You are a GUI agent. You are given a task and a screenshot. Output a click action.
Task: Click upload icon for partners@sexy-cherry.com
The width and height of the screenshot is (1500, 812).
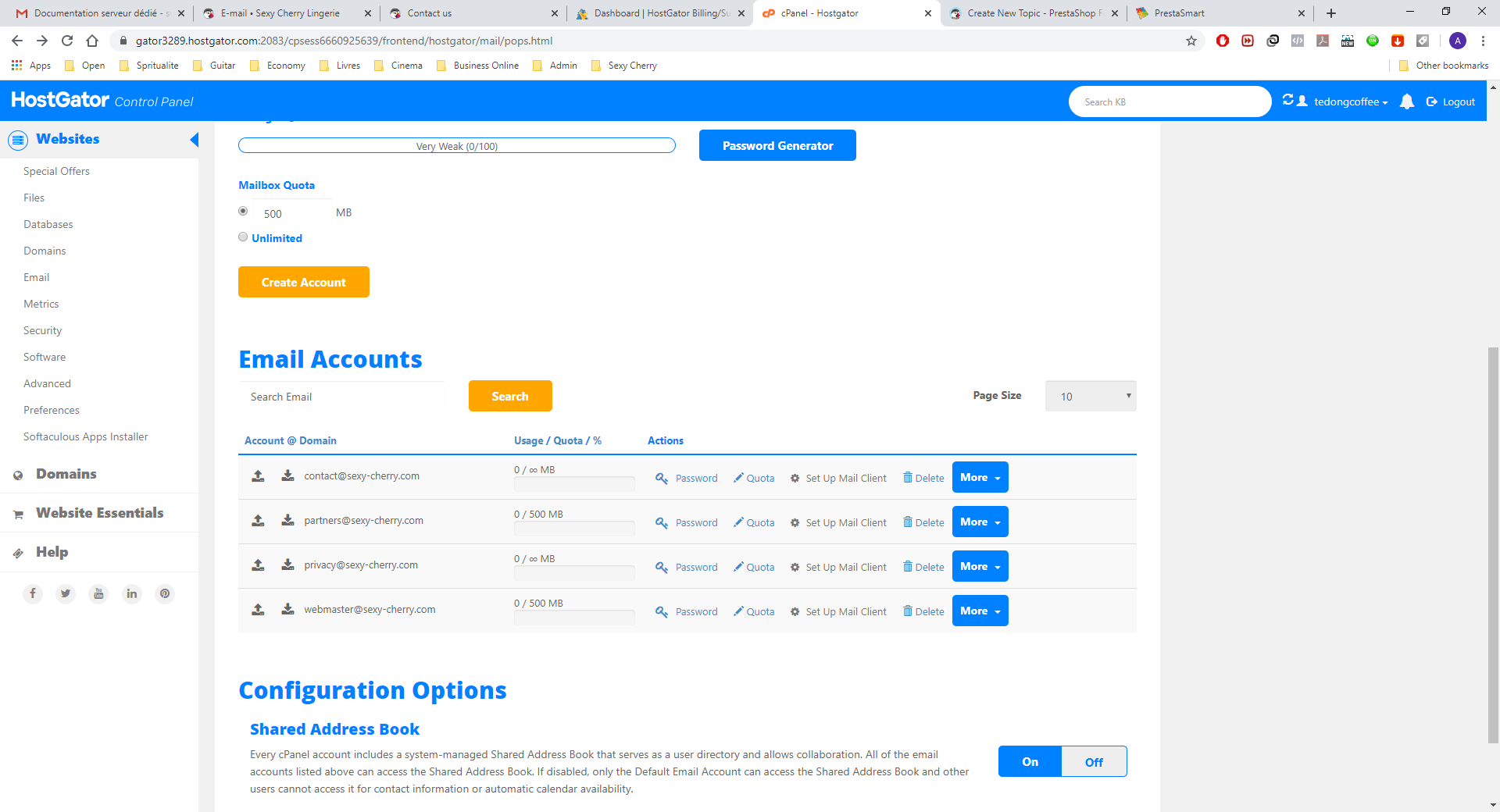(x=258, y=521)
